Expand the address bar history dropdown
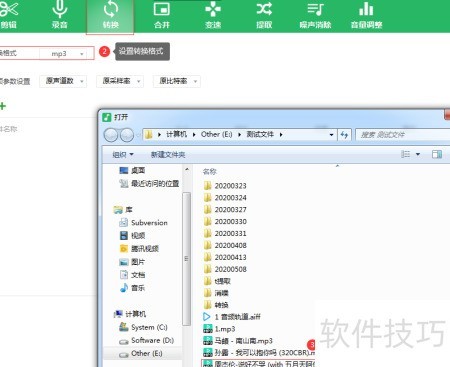 [x=331, y=135]
